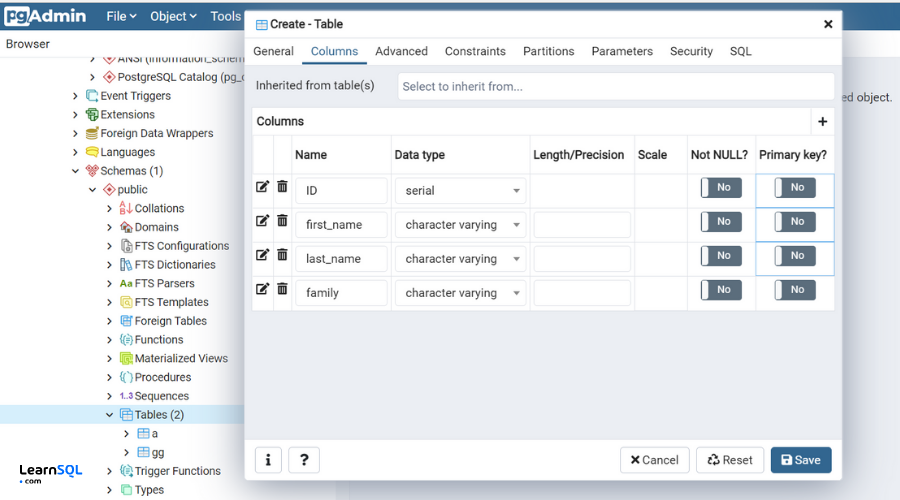Switch to the General tab

[x=273, y=52]
